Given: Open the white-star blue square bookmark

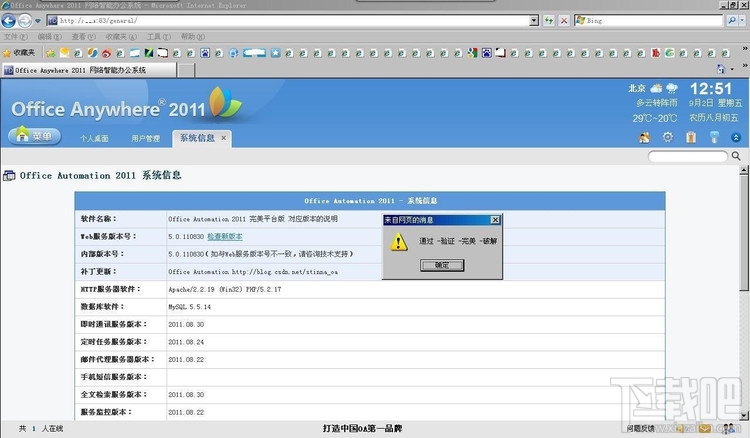Looking at the screenshot, I should point(276,53).
